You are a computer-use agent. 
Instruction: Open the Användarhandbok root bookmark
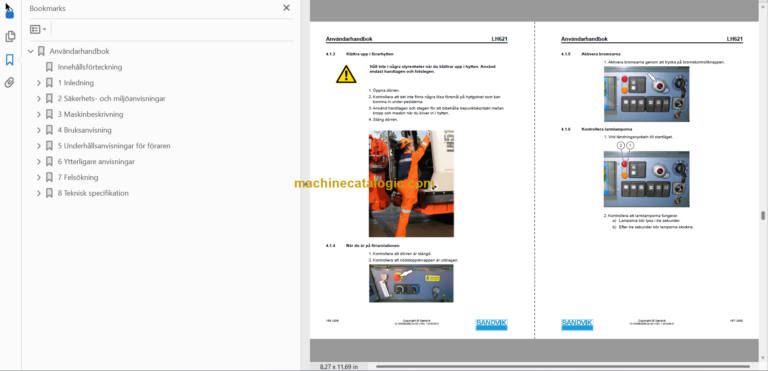click(79, 51)
